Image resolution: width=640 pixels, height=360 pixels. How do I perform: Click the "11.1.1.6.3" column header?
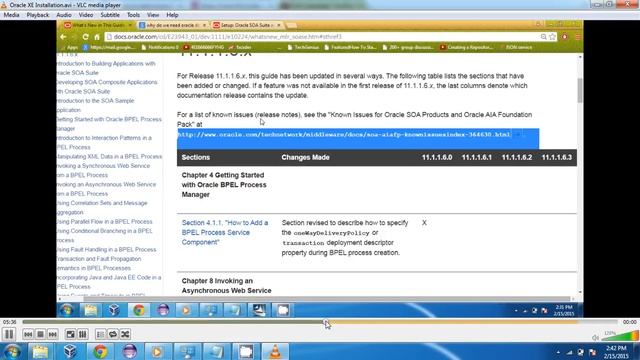click(x=556, y=157)
